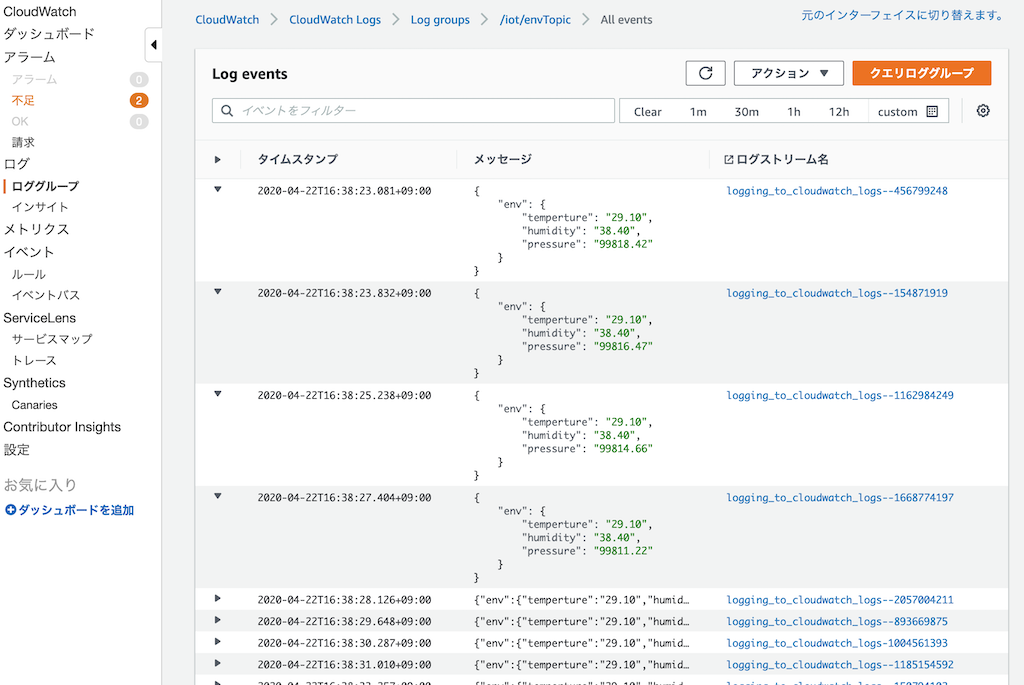
Task: Go to CloudWatch breadcrumb link
Action: (x=227, y=20)
